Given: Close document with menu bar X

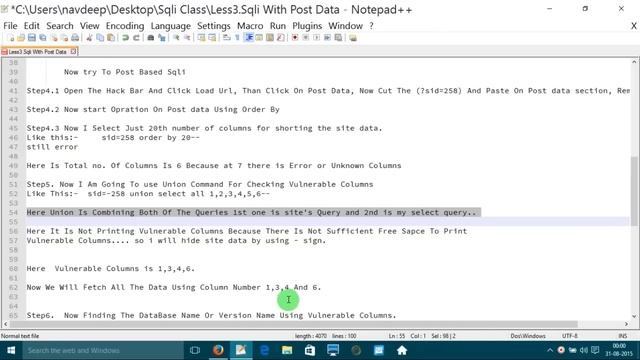Looking at the screenshot, I should pyautogui.click(x=634, y=26).
